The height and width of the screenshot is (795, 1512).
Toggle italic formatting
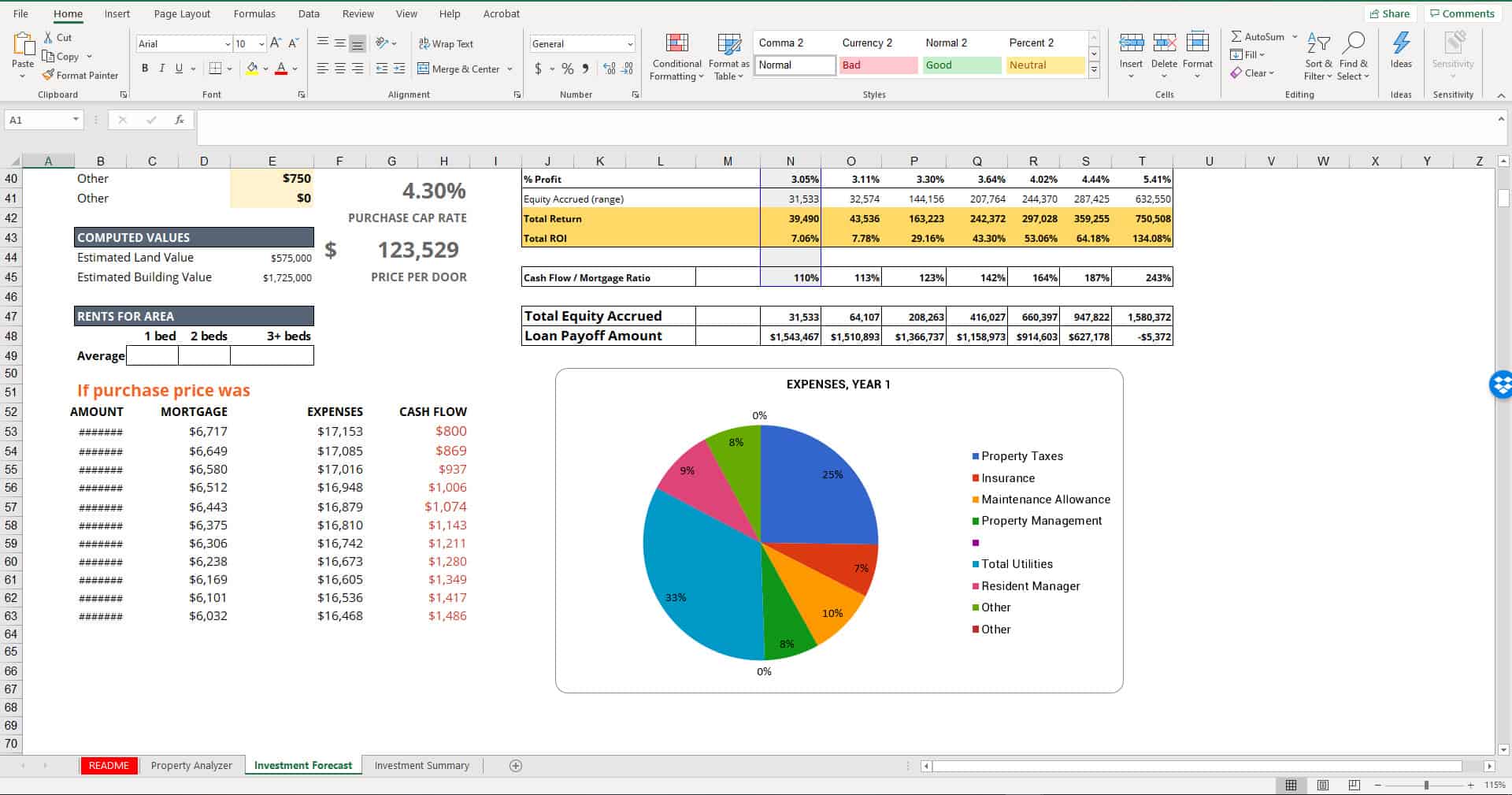(x=162, y=69)
